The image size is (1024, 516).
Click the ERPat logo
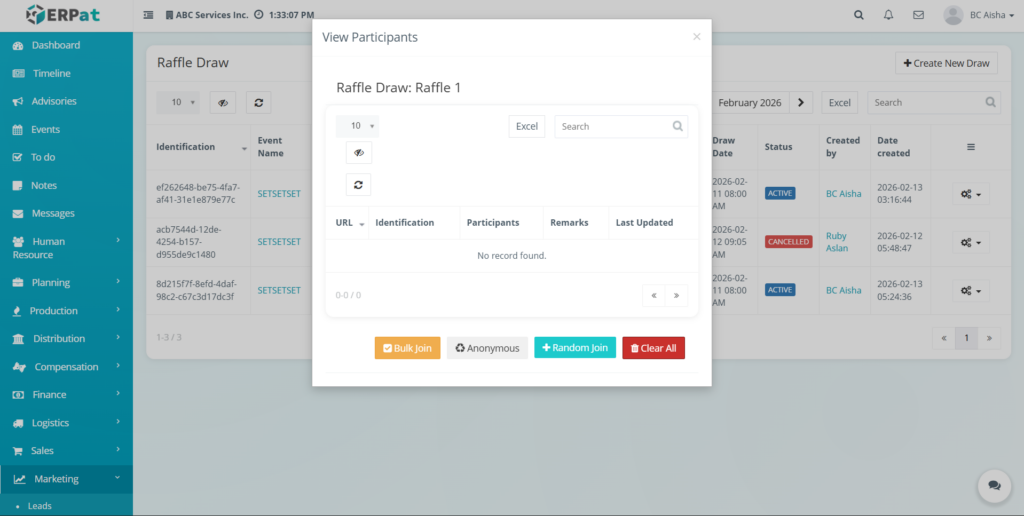pyautogui.click(x=64, y=15)
